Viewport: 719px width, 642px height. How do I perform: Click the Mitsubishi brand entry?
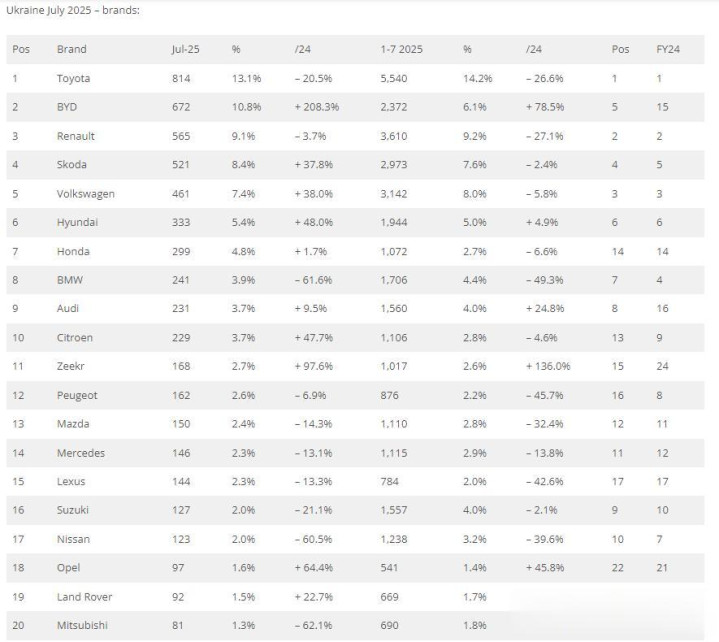tap(82, 625)
